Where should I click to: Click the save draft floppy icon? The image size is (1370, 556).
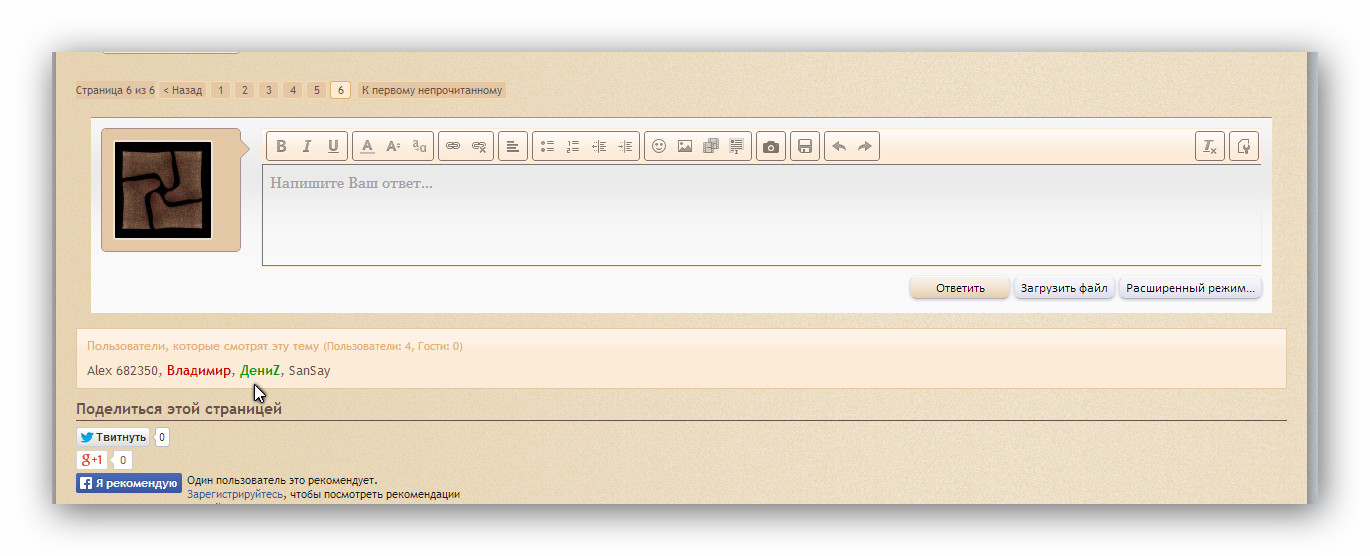(x=805, y=146)
